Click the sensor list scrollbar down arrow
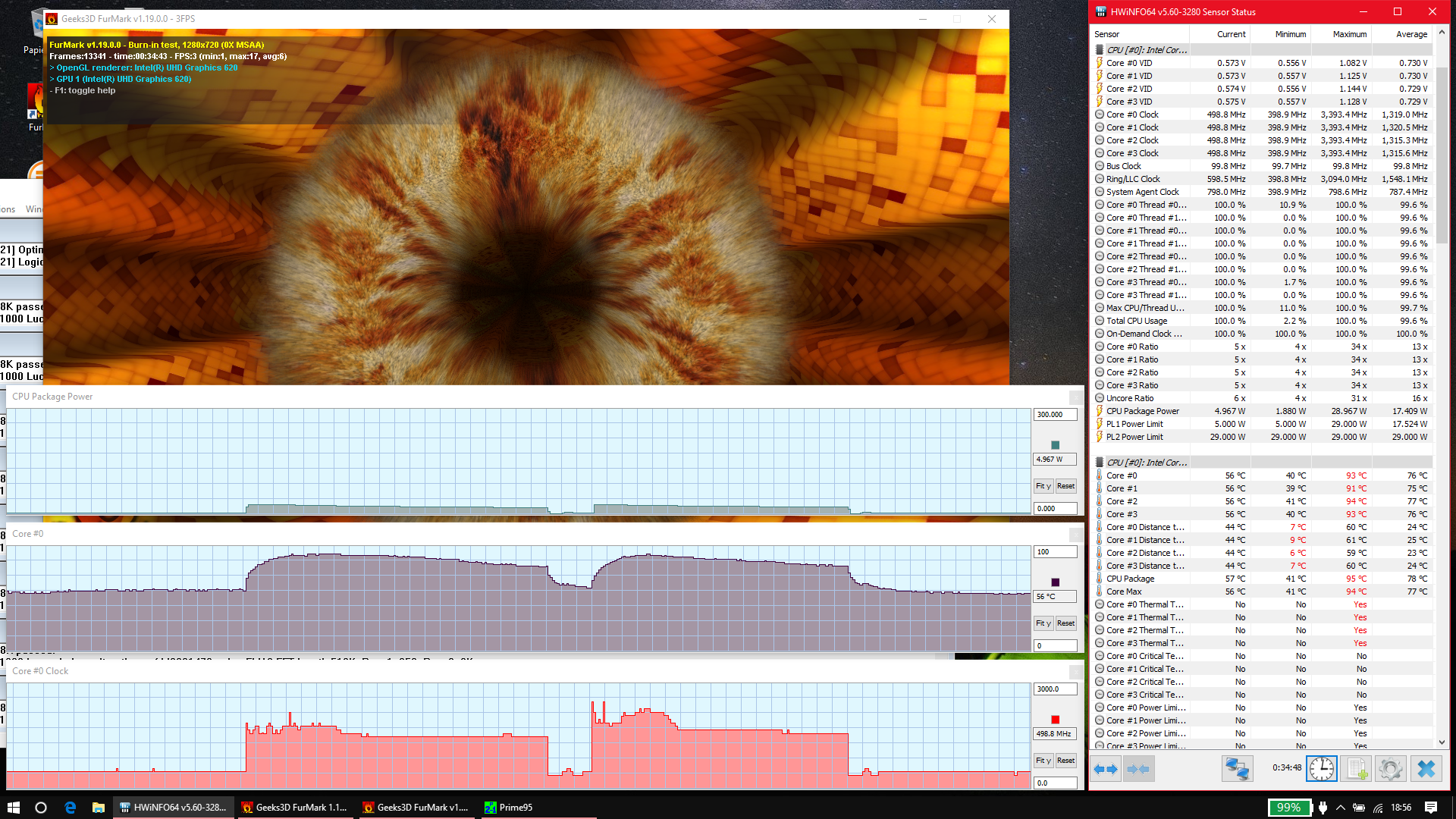 pyautogui.click(x=1442, y=742)
